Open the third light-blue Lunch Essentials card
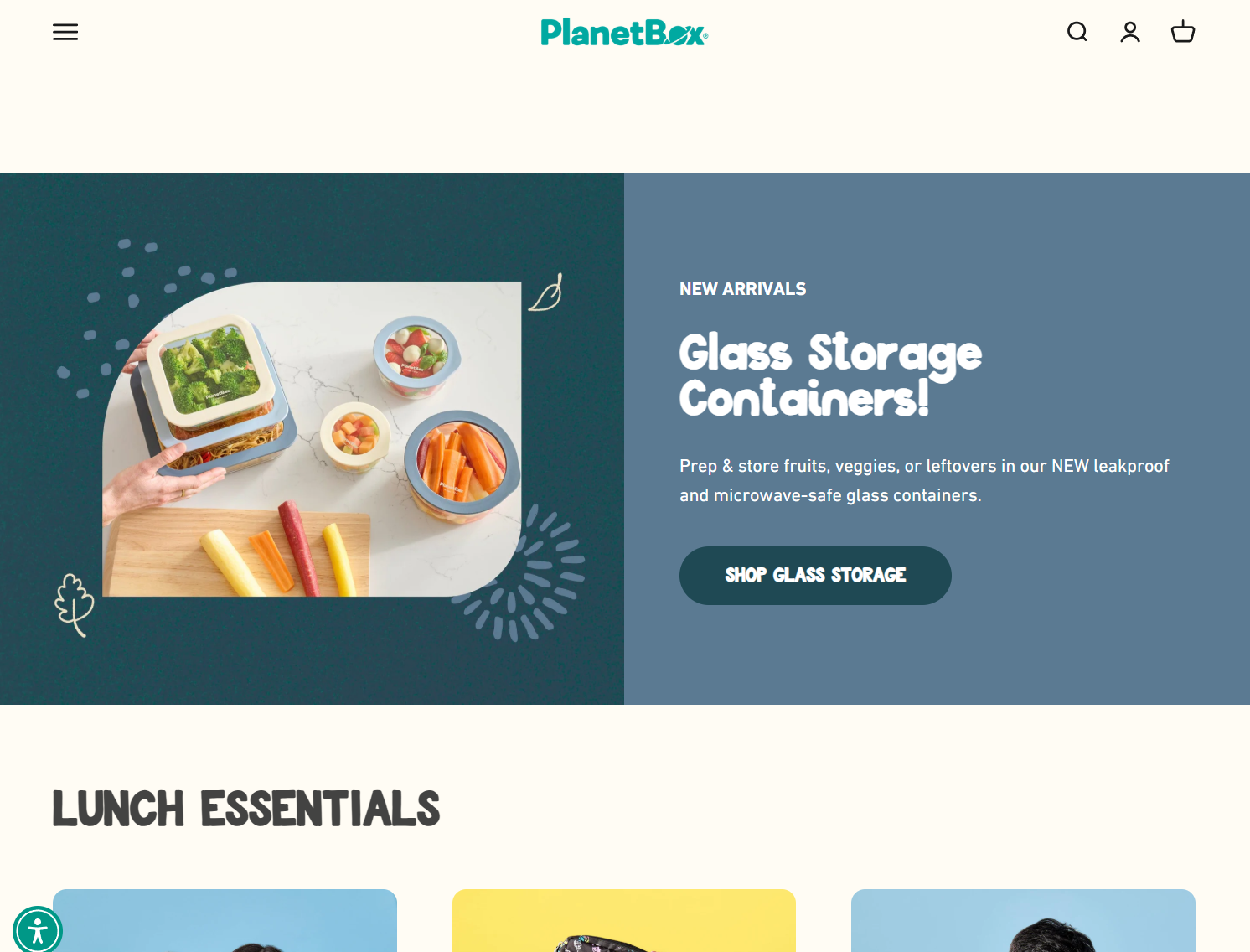Screen dimensions: 1250x952 click(1023, 920)
